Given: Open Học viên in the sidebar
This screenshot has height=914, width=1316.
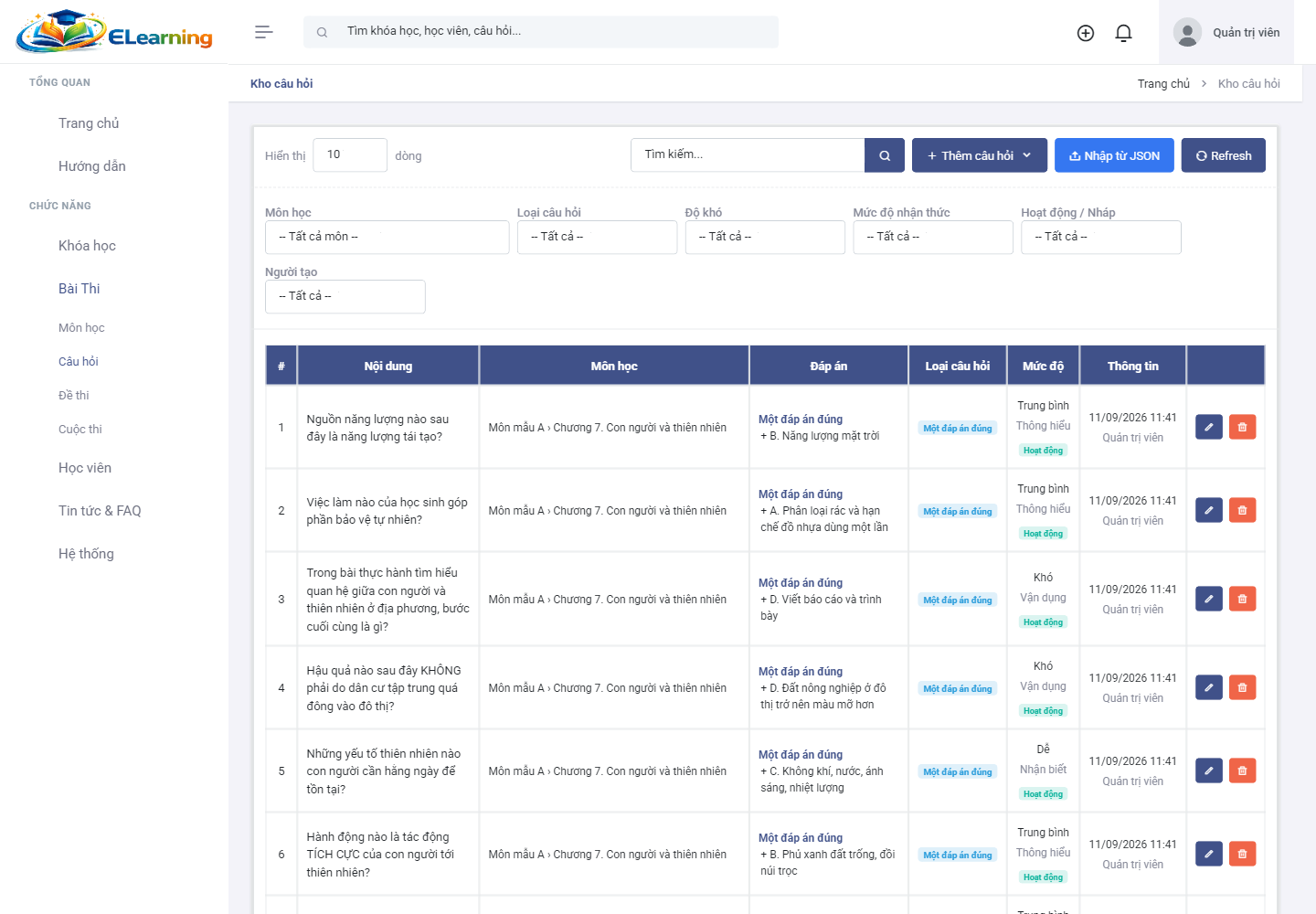Looking at the screenshot, I should pyautogui.click(x=85, y=468).
